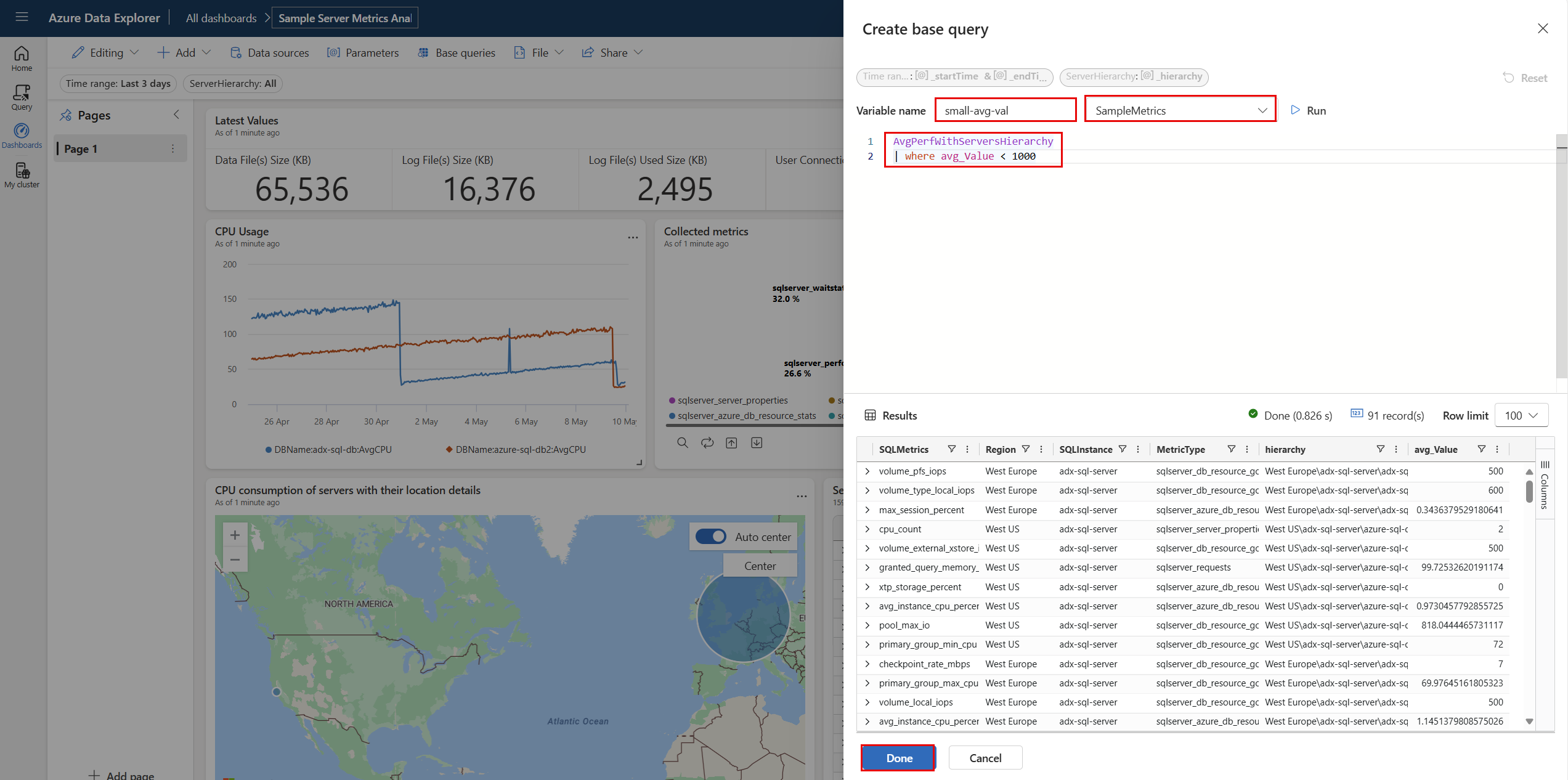Open Base queries in the toolbar
1568x780 pixels.
coord(457,53)
